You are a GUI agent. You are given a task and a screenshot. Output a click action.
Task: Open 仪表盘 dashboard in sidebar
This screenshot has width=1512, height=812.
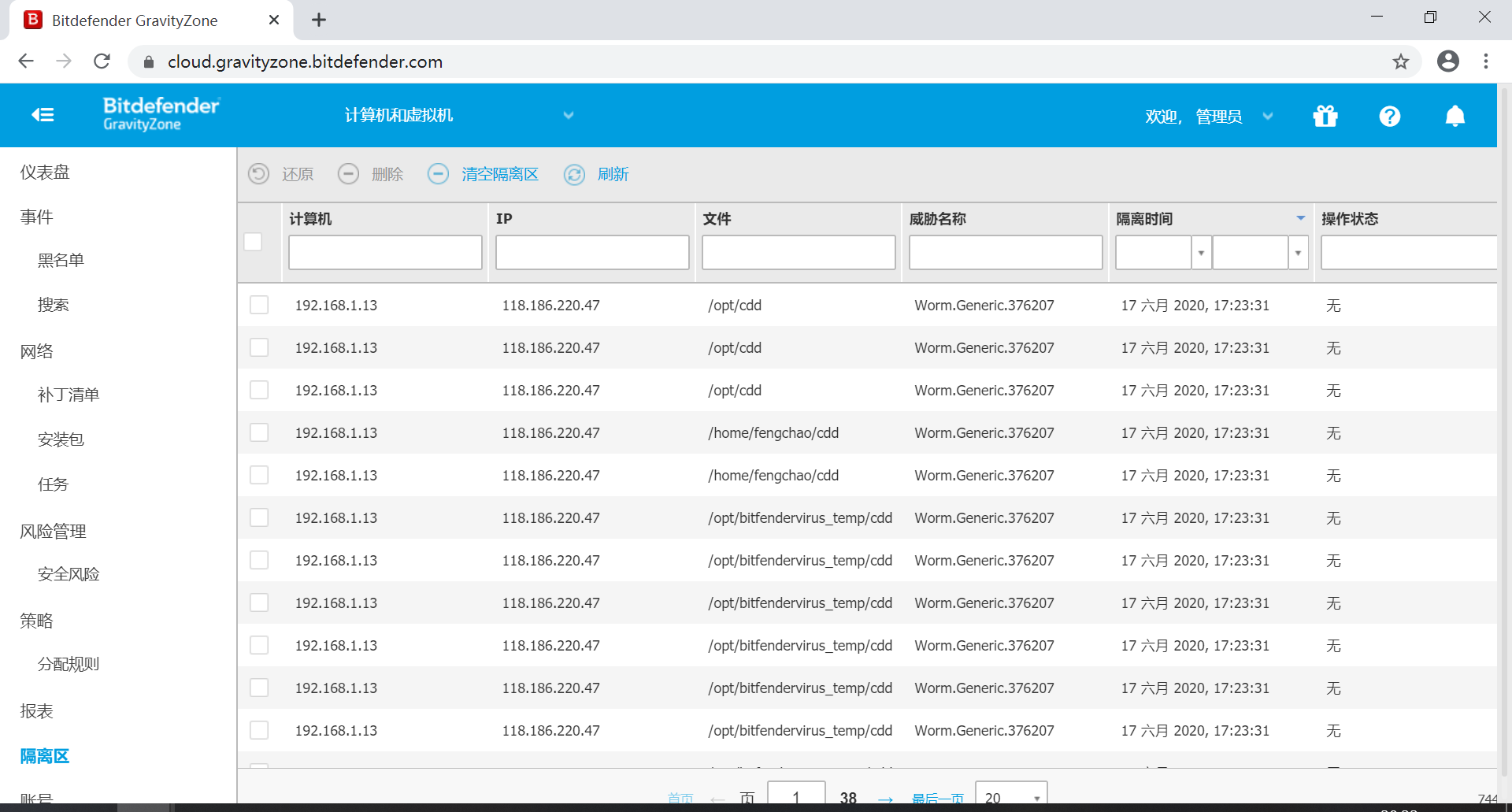click(x=45, y=172)
